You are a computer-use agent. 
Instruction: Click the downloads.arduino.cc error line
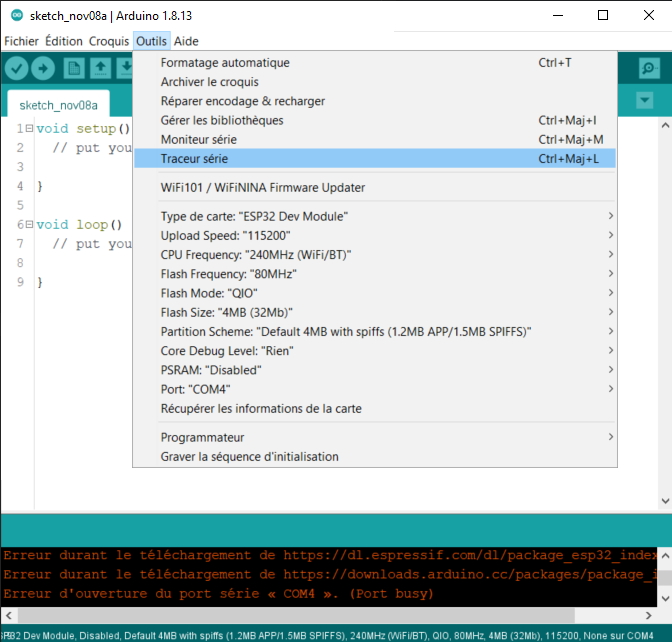pos(330,575)
